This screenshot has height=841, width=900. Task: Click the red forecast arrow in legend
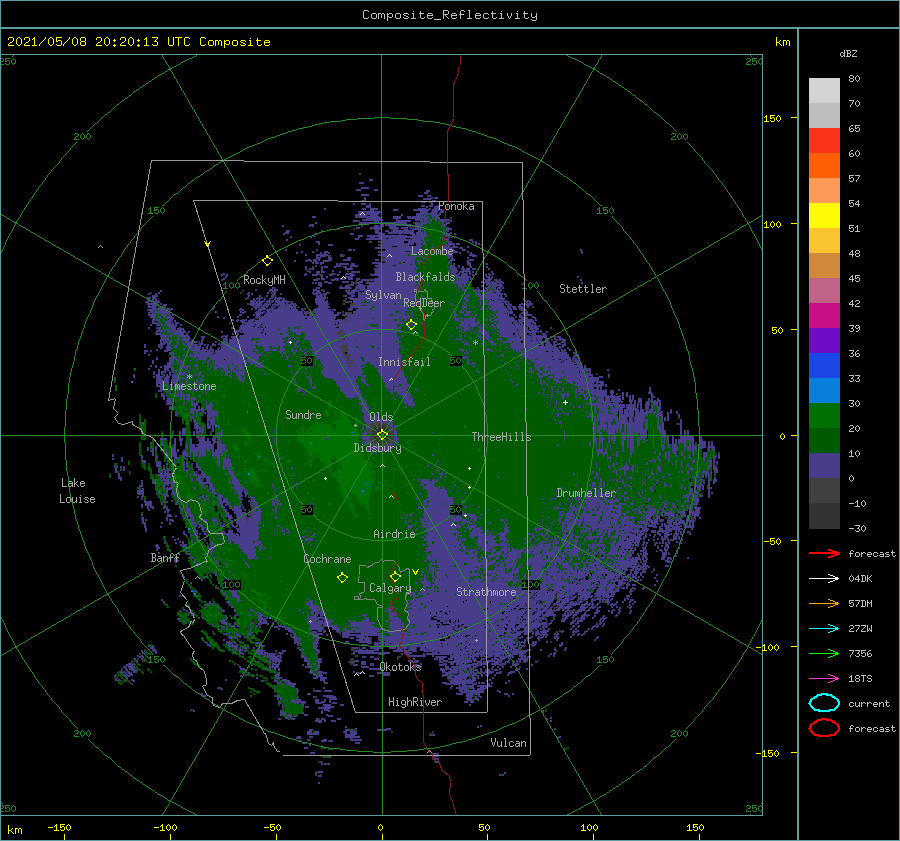824,553
